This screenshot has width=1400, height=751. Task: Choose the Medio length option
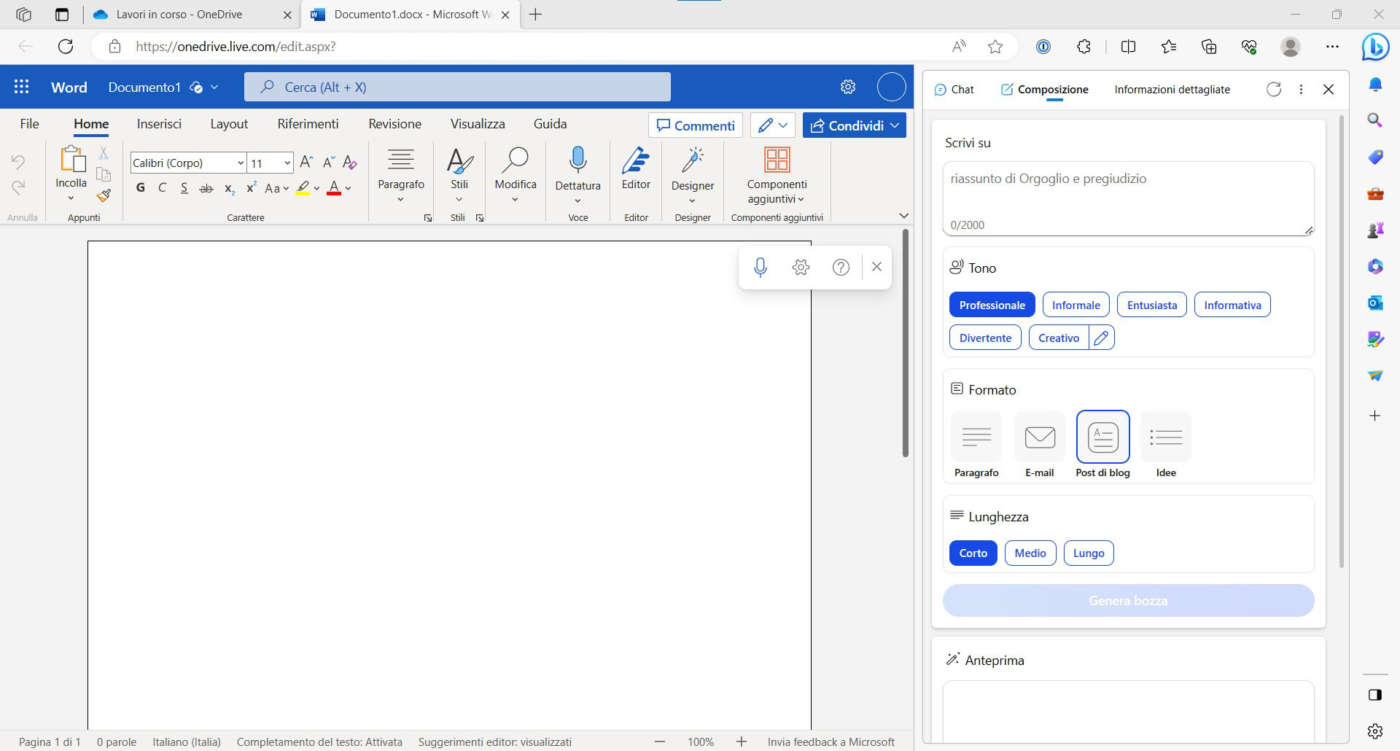[1030, 553]
